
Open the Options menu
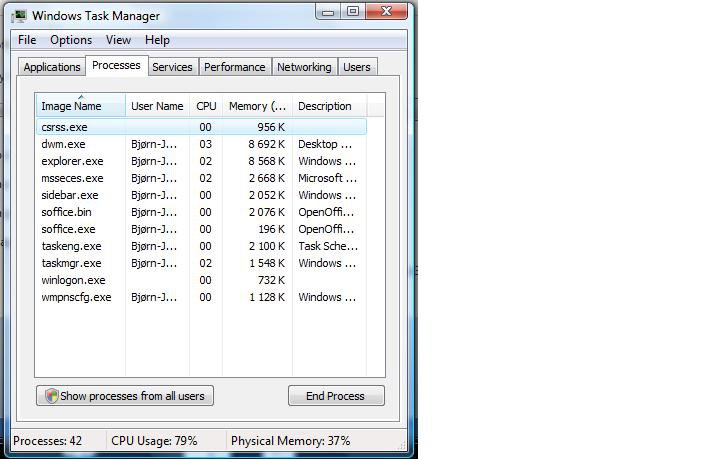click(71, 40)
